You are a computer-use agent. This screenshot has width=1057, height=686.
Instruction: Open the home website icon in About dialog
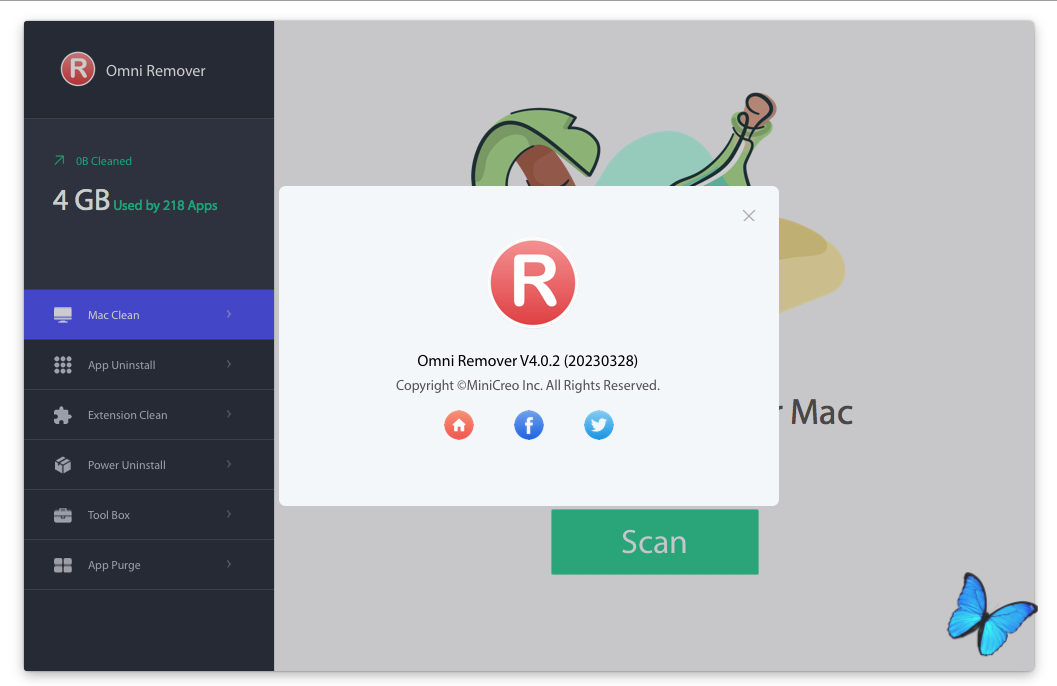click(x=459, y=425)
